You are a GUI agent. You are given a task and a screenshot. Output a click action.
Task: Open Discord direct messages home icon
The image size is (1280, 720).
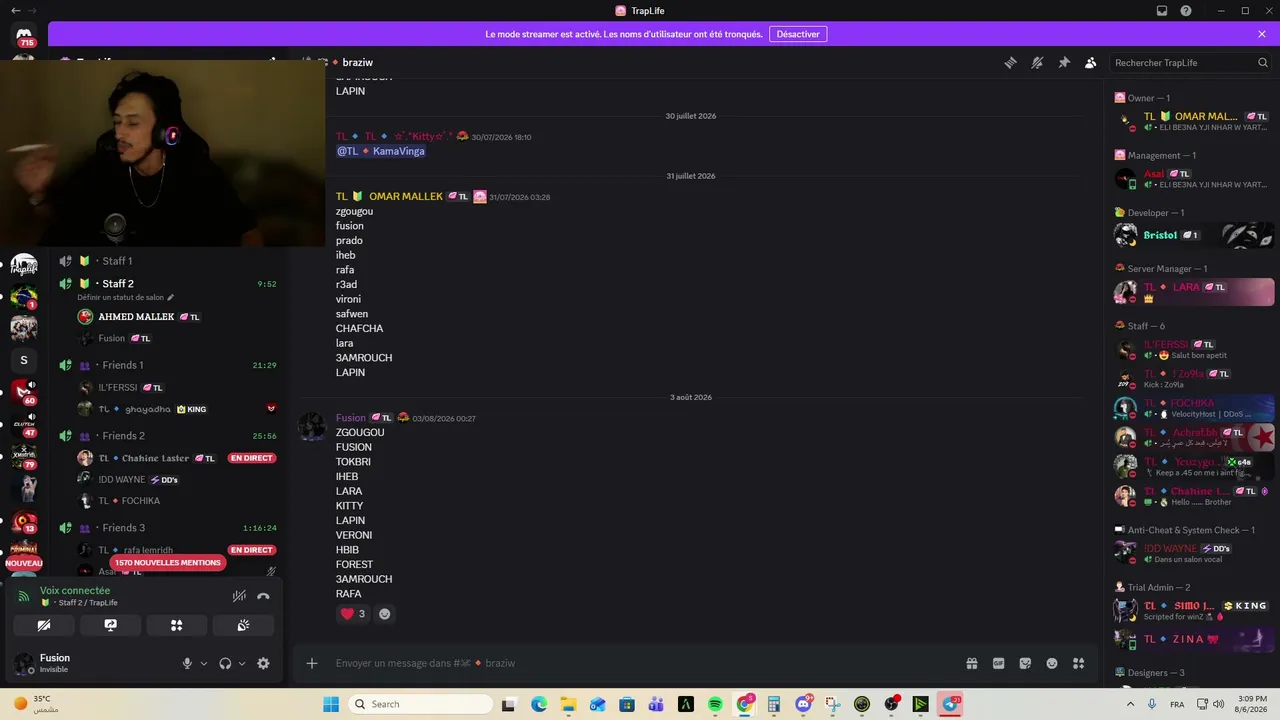(x=24, y=36)
